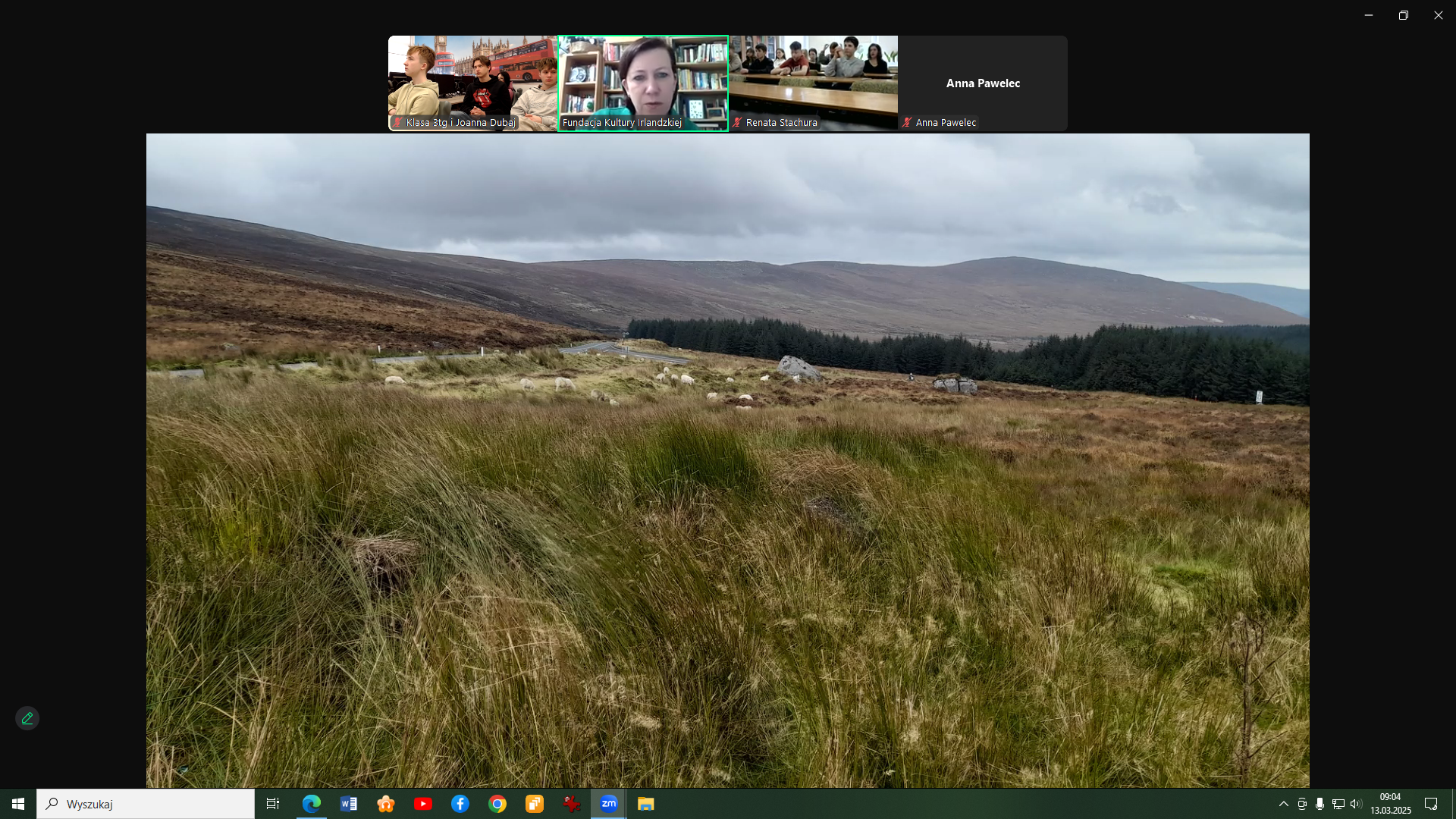Open Zoom from the taskbar
Viewport: 1456px width, 819px height.
tap(608, 804)
